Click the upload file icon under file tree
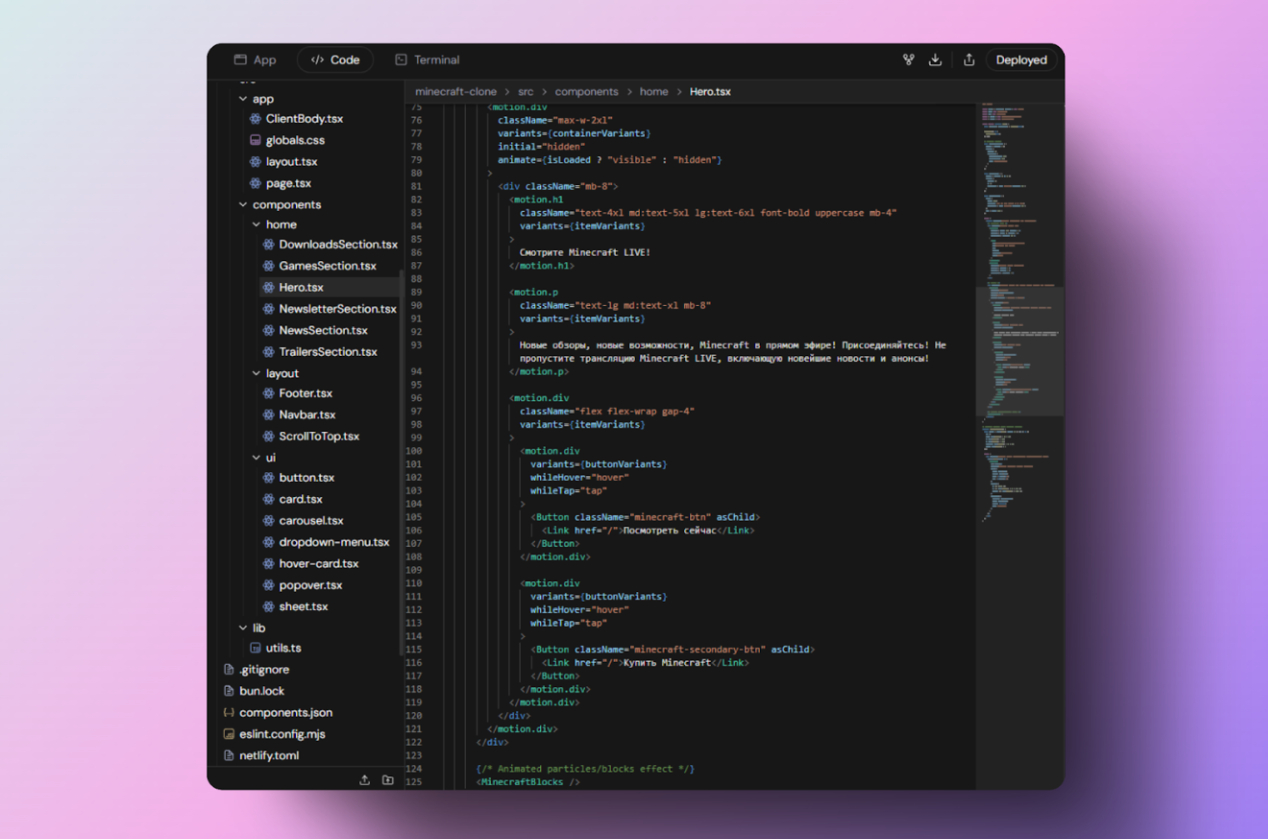This screenshot has width=1268, height=839. pos(364,780)
